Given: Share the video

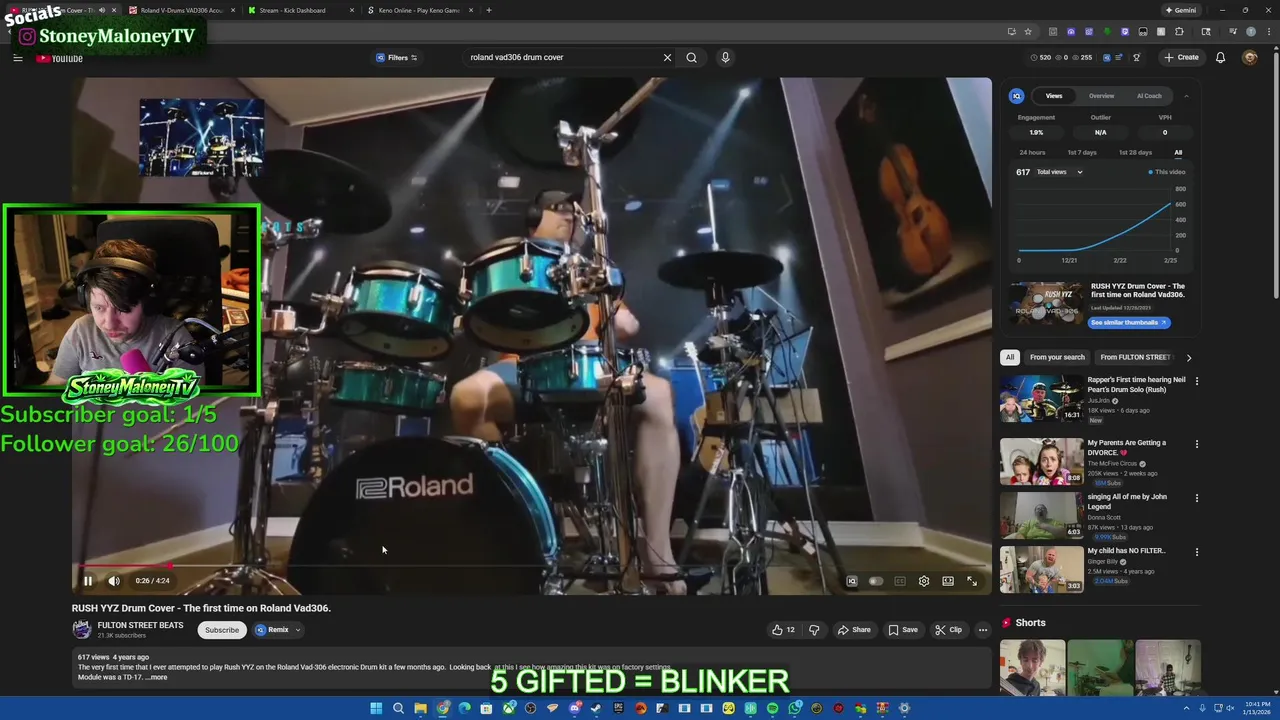Looking at the screenshot, I should (853, 630).
